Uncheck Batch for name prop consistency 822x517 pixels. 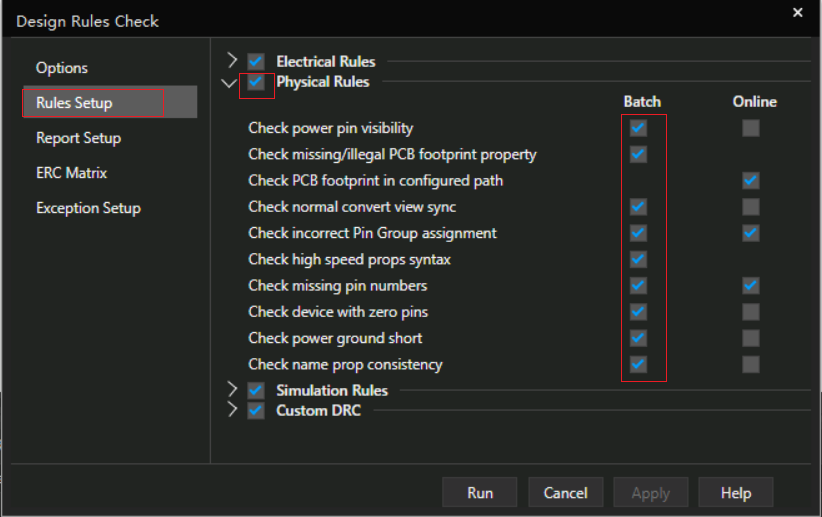pyautogui.click(x=638, y=364)
